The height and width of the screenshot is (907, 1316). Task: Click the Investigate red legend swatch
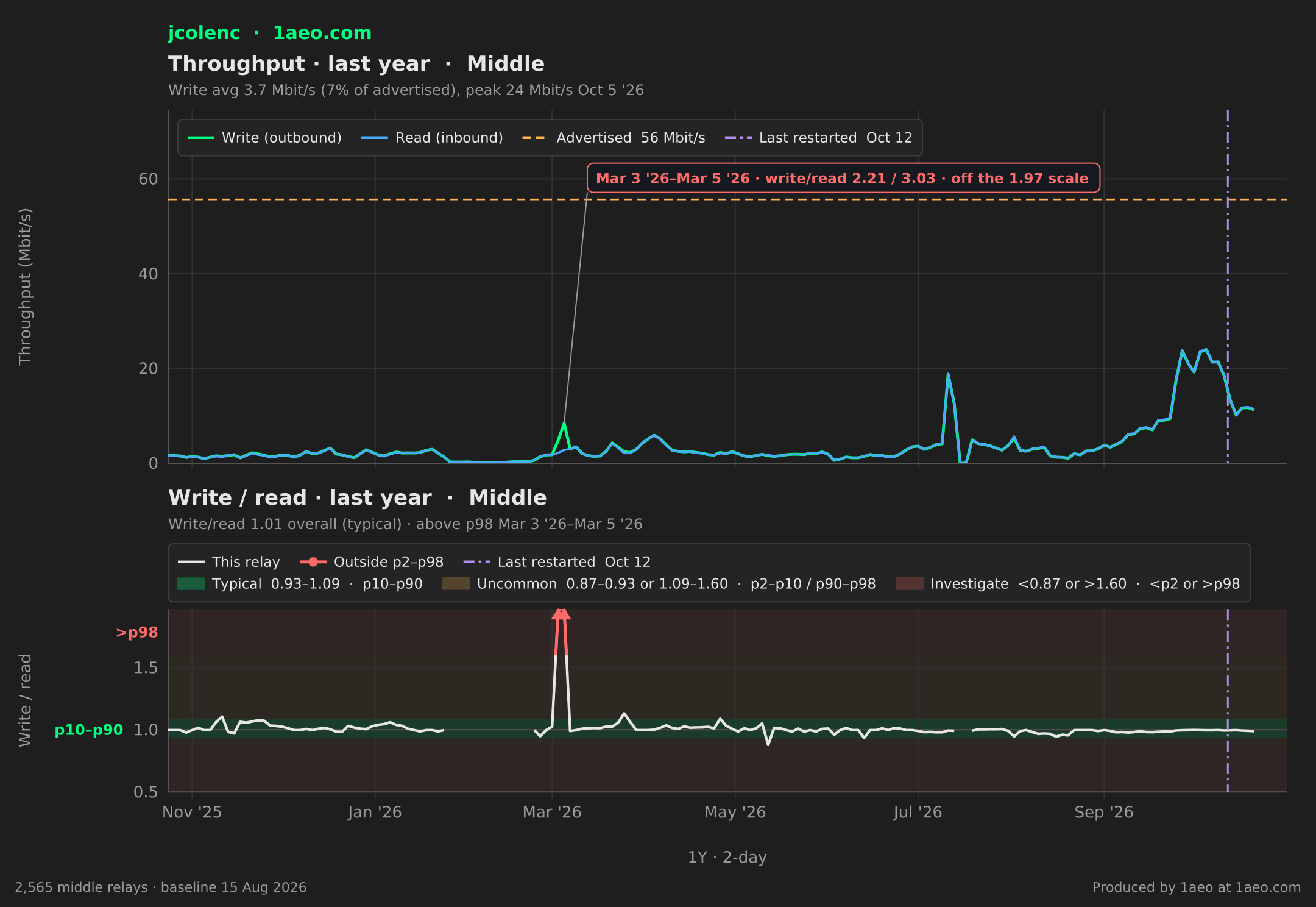coord(910,584)
